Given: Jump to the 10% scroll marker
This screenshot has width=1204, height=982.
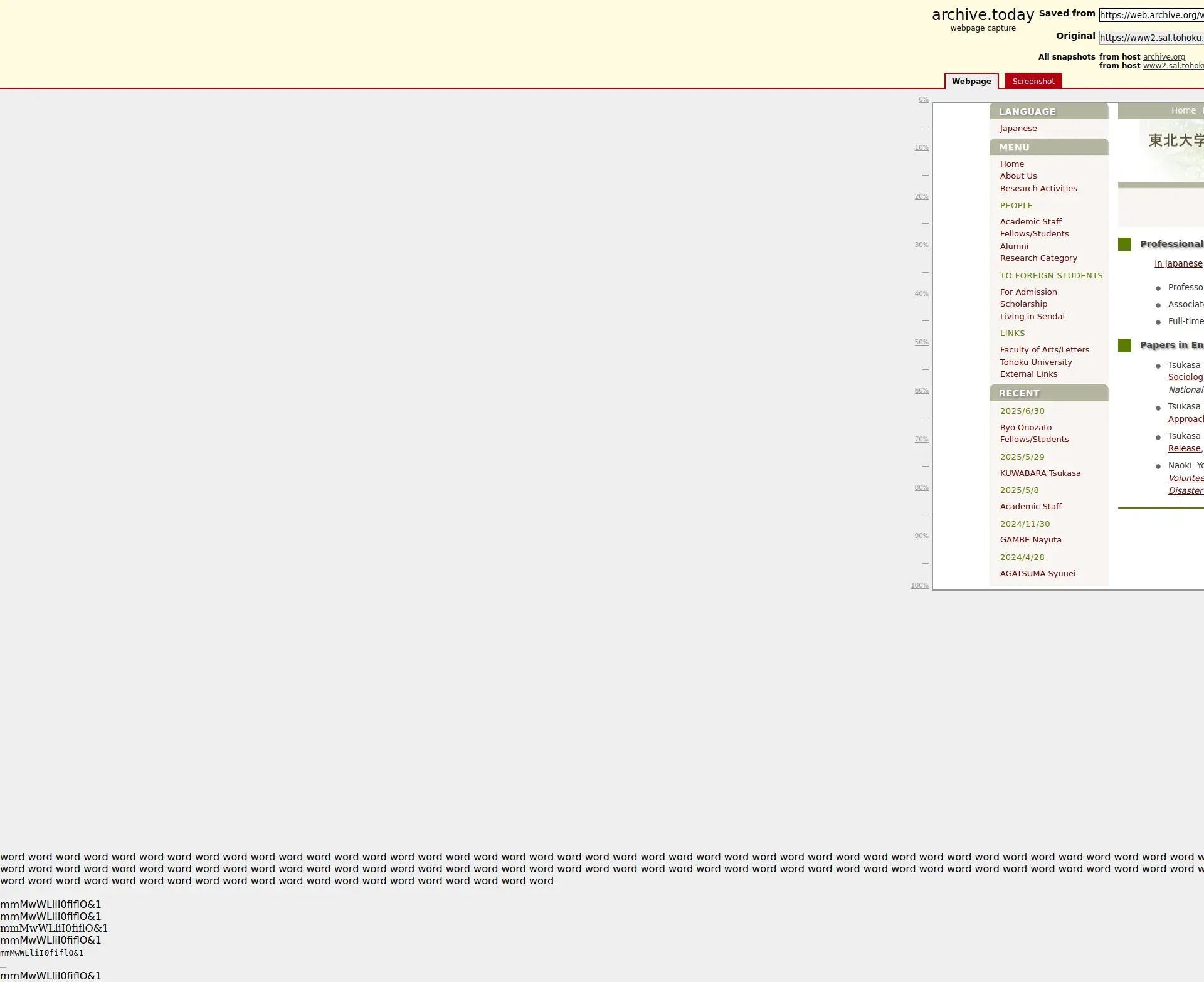Looking at the screenshot, I should [x=921, y=148].
